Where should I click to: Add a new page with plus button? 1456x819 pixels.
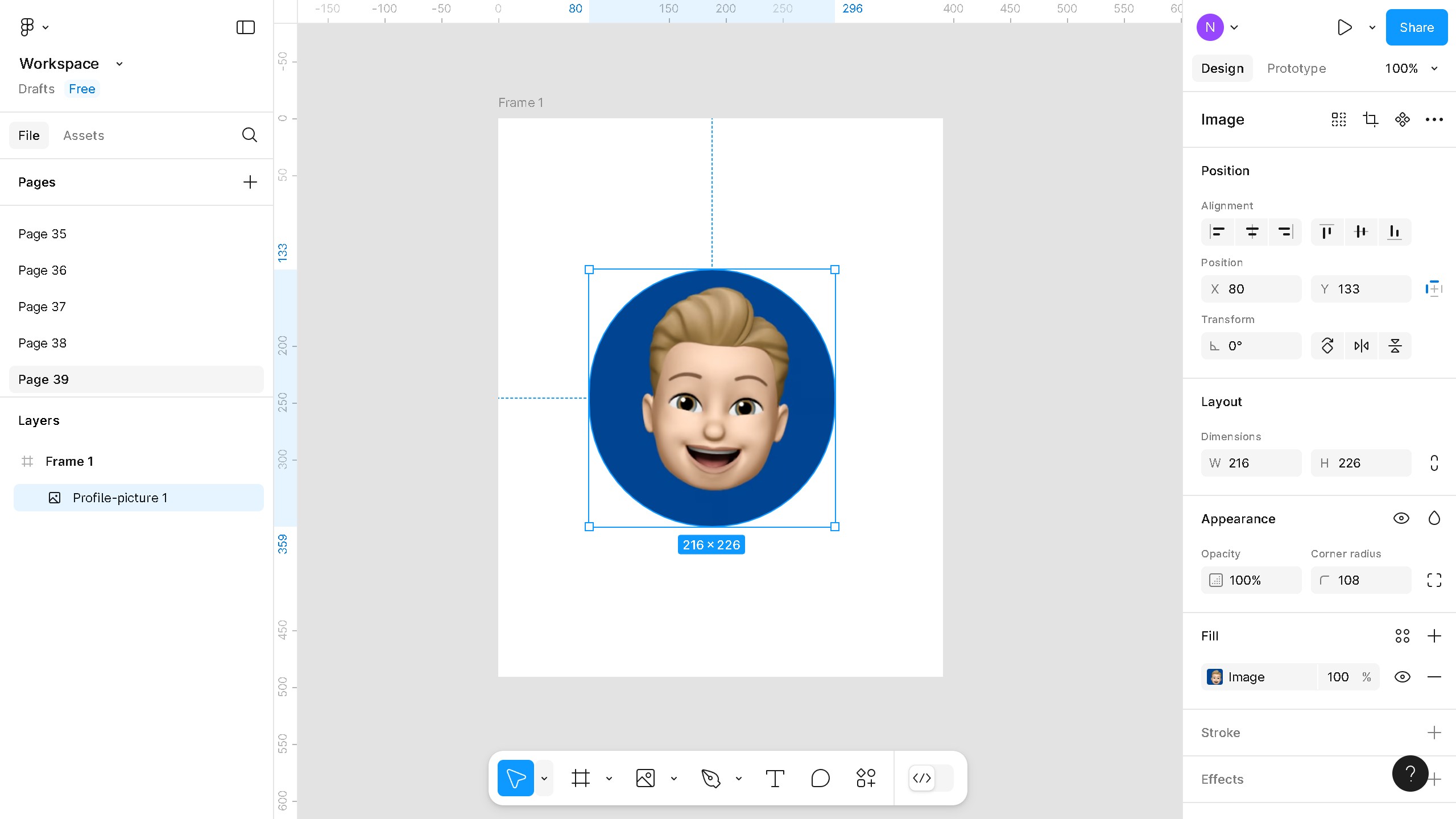[x=250, y=182]
